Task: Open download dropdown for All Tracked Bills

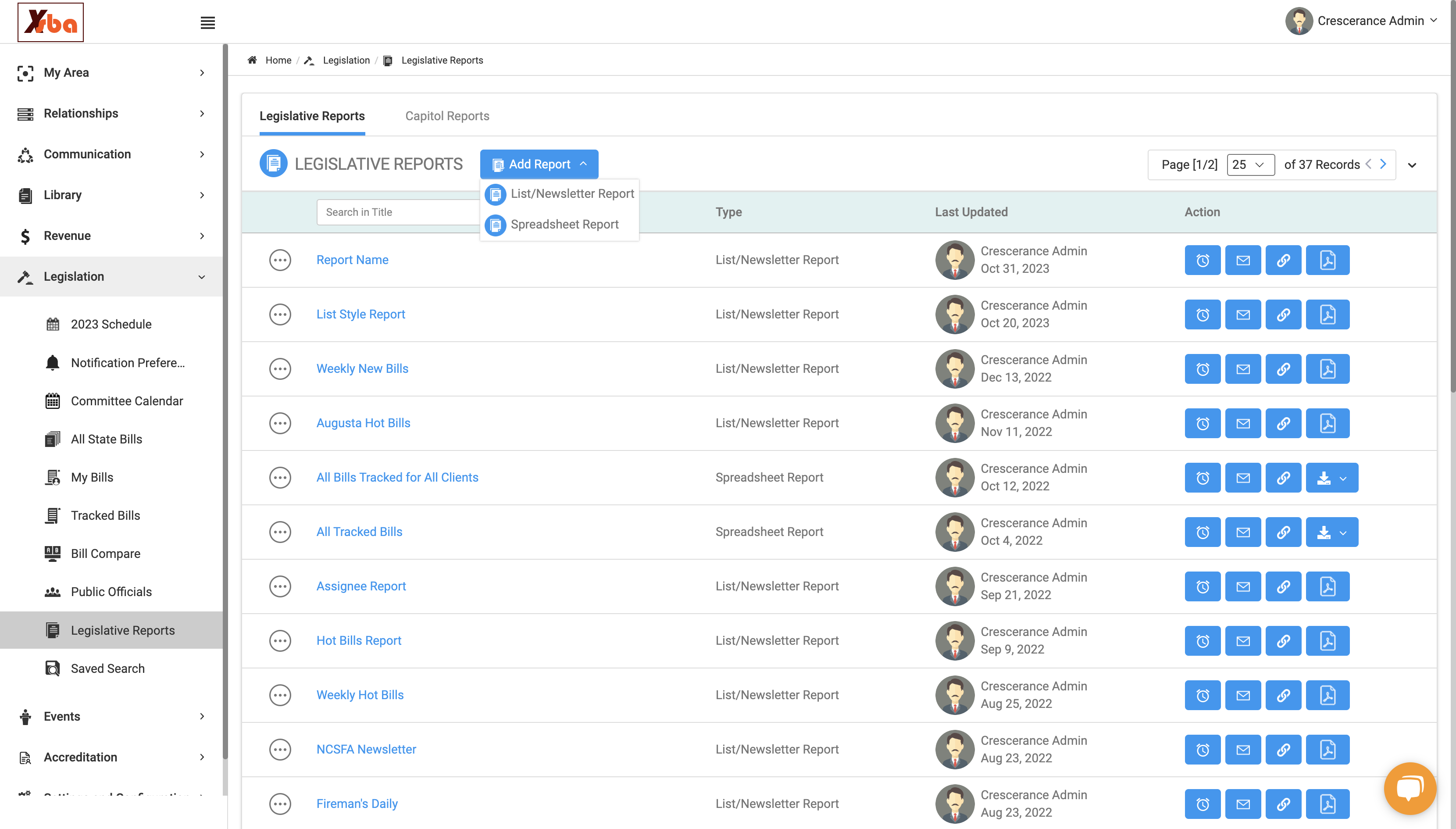Action: (1331, 532)
